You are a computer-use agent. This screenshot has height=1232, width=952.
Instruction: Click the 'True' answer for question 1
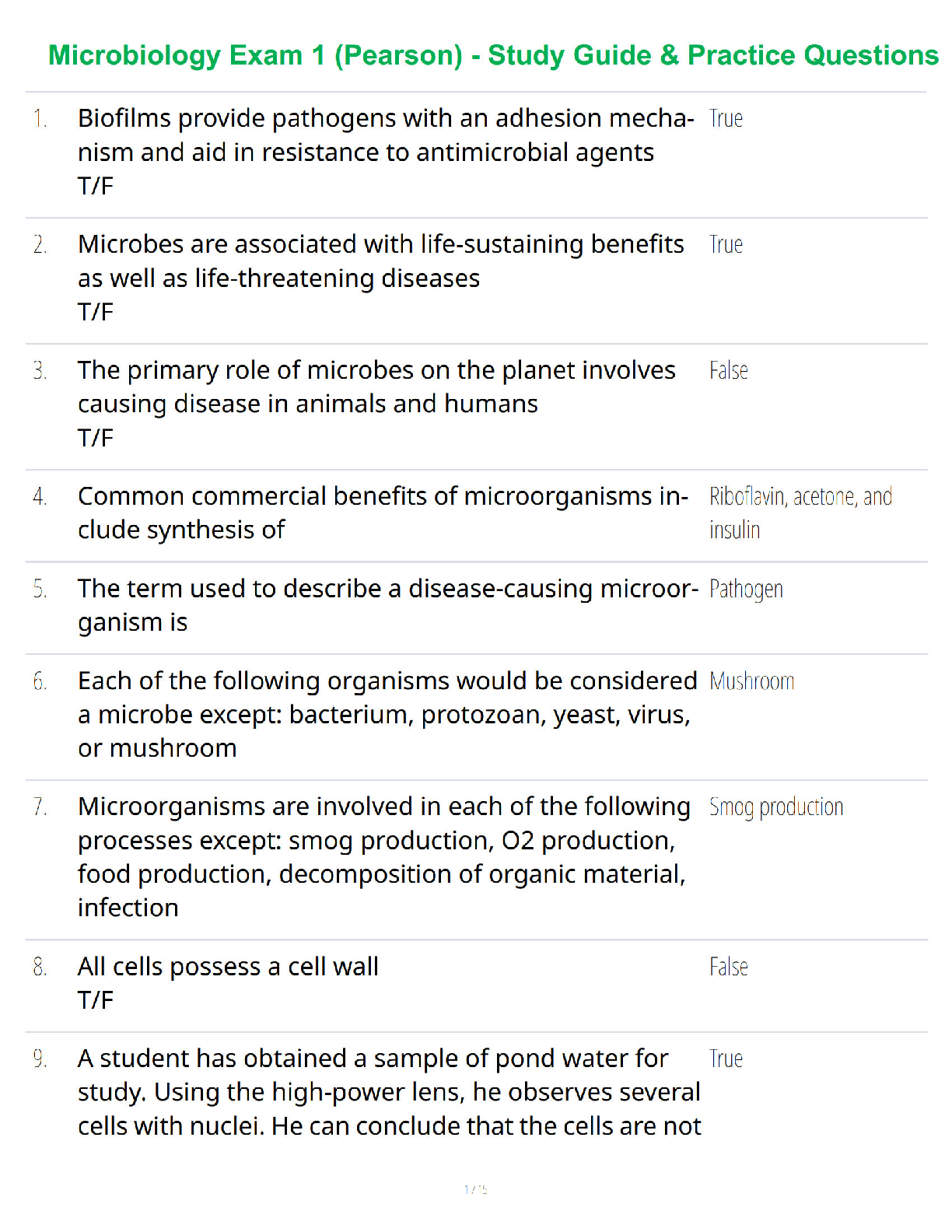[x=726, y=119]
